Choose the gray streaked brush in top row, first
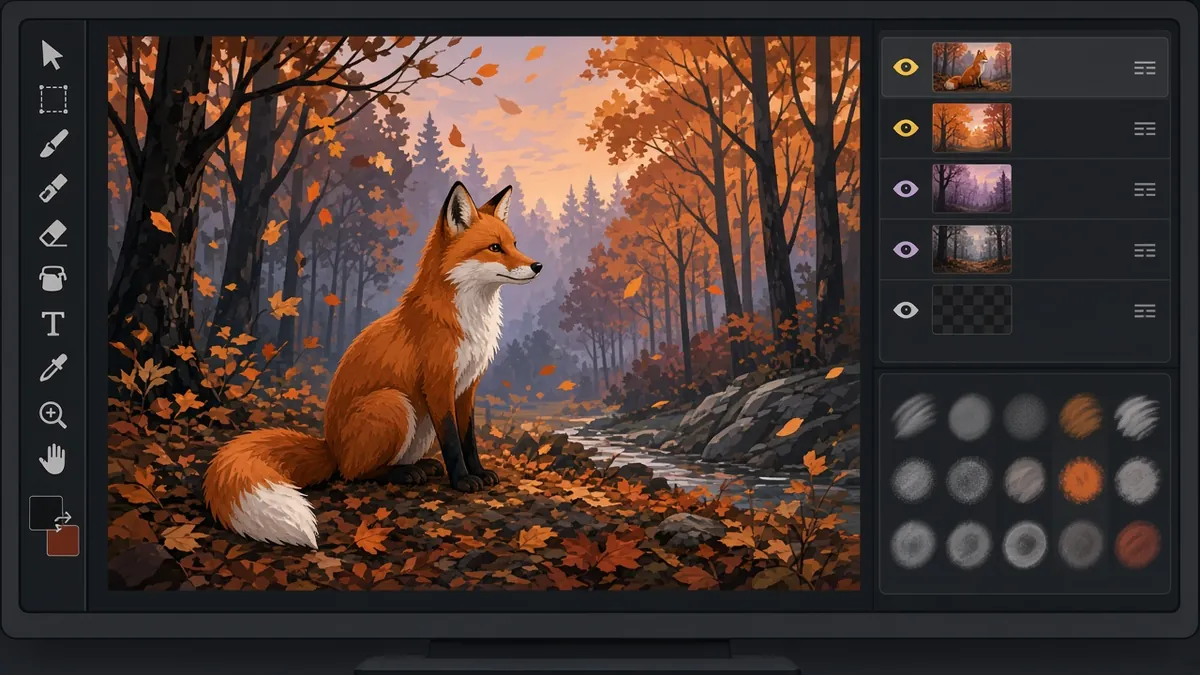1200x675 pixels. pos(913,416)
